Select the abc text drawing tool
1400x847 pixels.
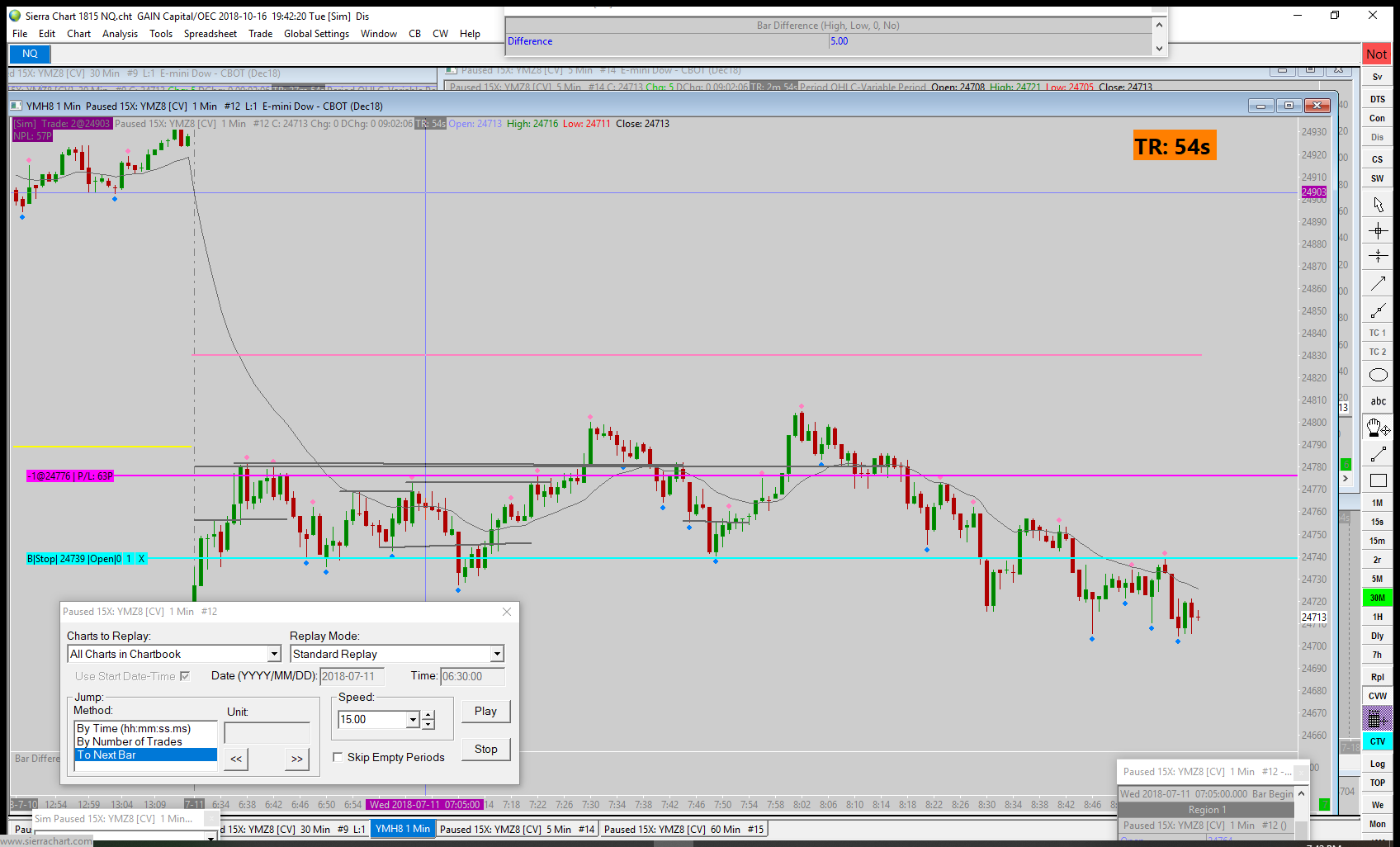click(1378, 401)
